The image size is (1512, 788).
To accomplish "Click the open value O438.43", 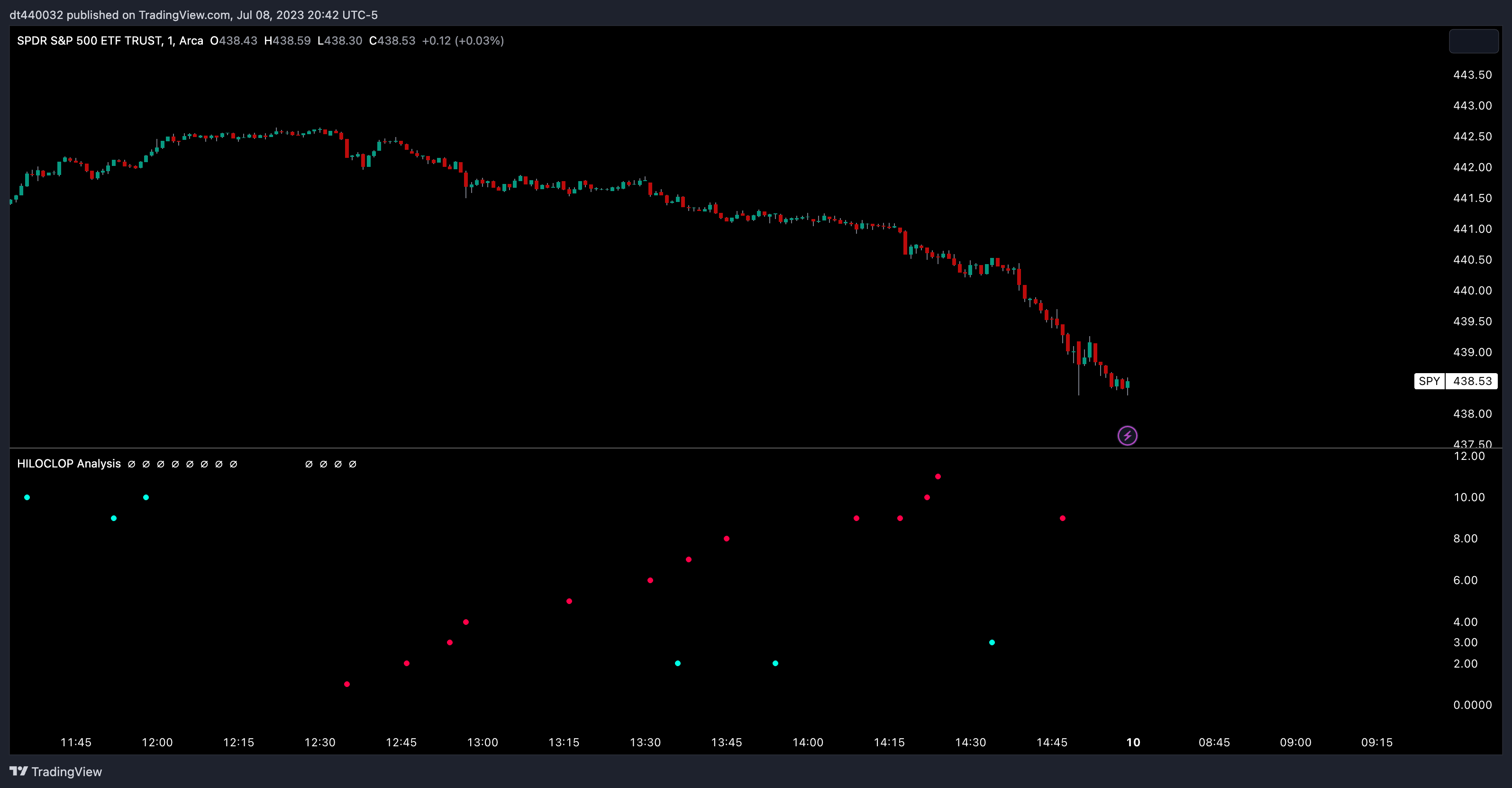I will (x=234, y=40).
